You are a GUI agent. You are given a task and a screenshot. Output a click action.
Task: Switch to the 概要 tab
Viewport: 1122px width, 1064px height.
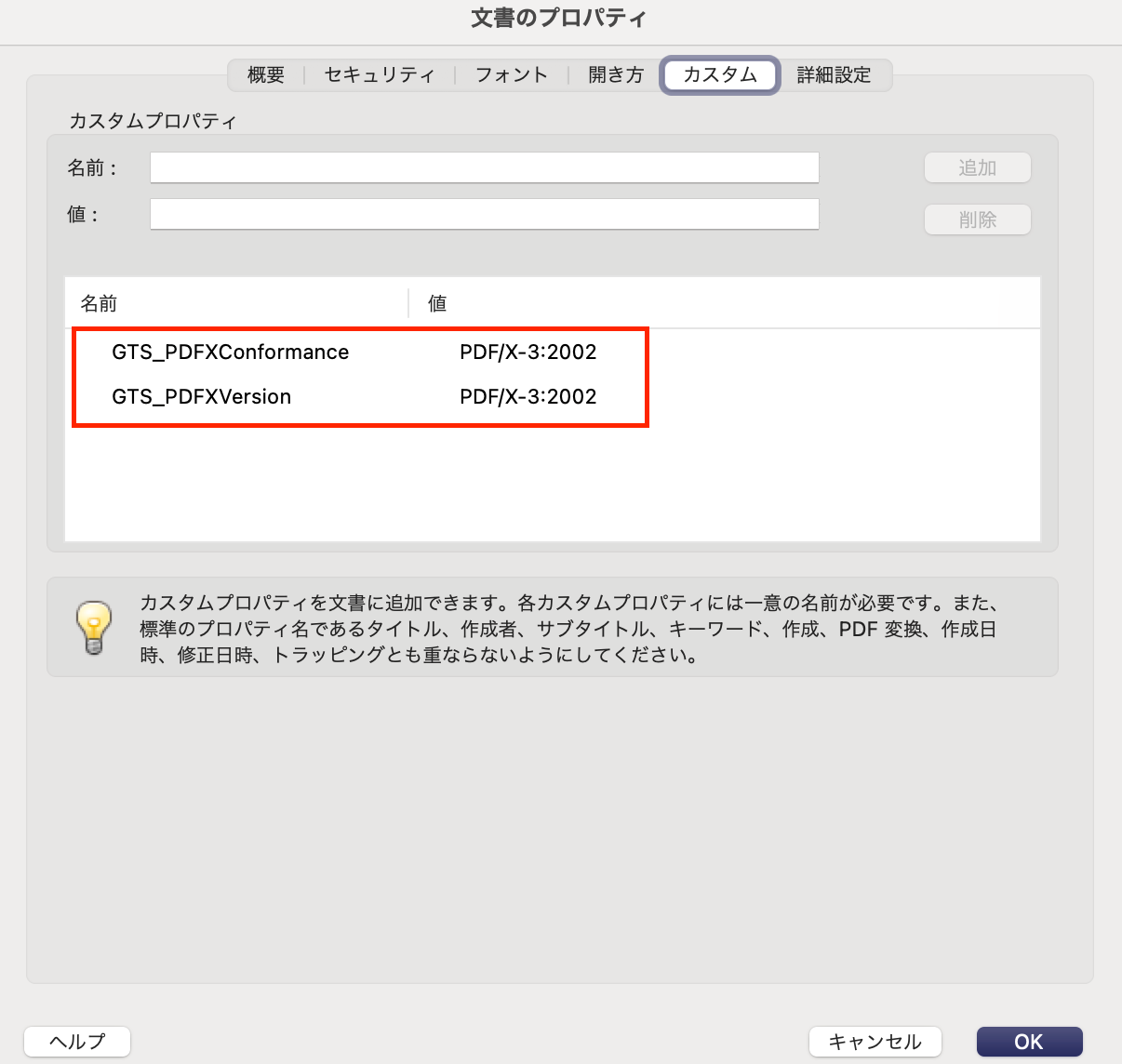[x=266, y=75]
